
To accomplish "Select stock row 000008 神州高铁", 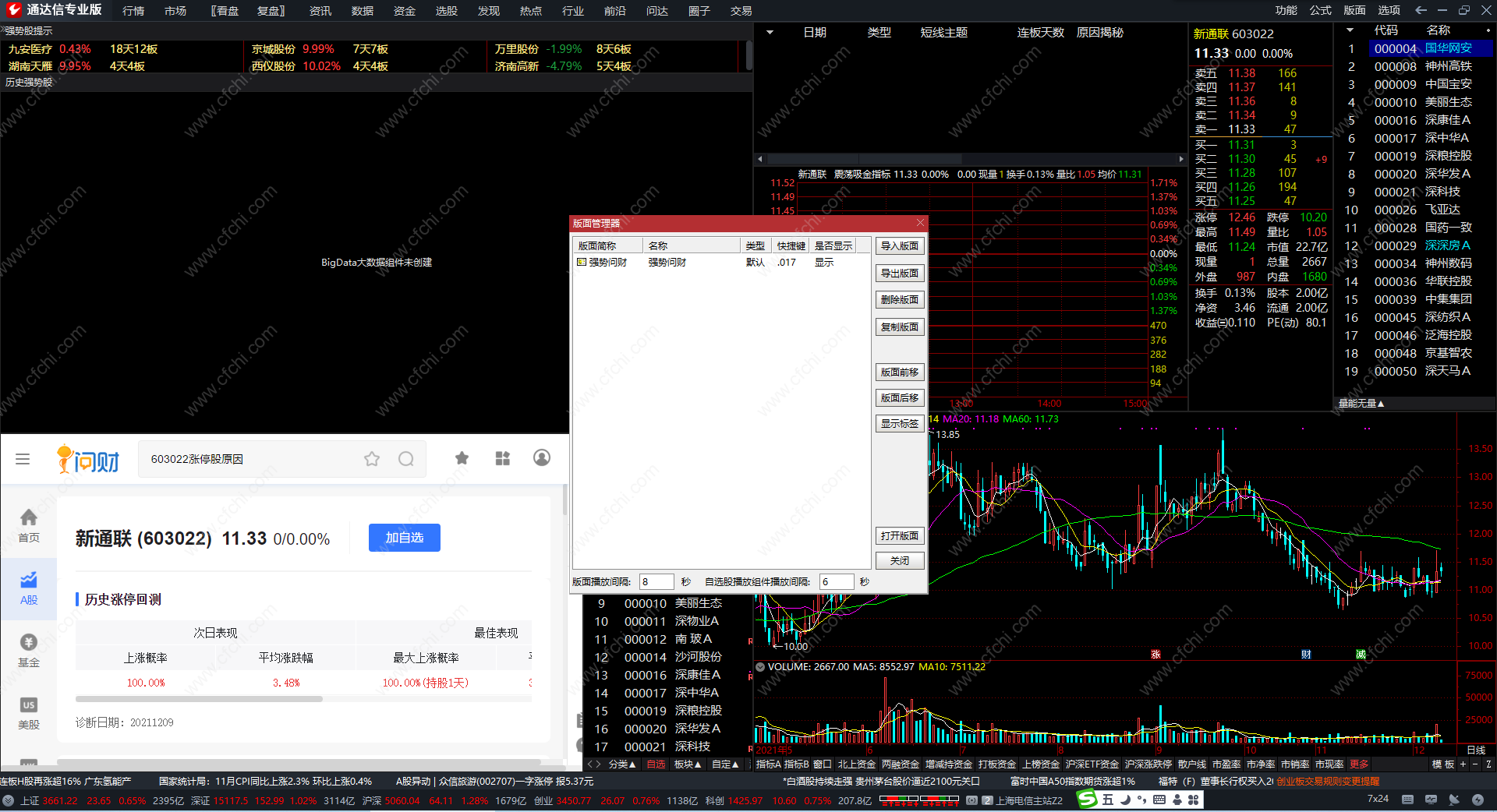I will click(1415, 66).
